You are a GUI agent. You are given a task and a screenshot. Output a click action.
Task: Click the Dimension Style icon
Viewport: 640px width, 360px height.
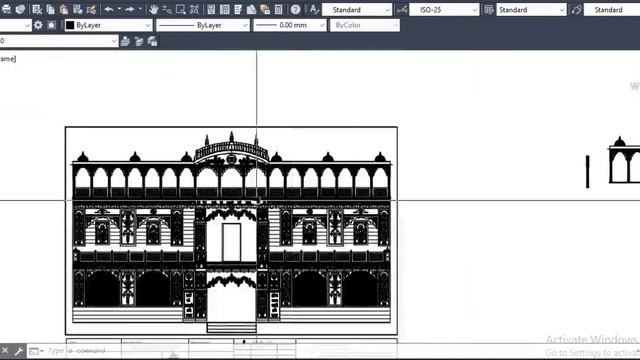click(x=402, y=9)
